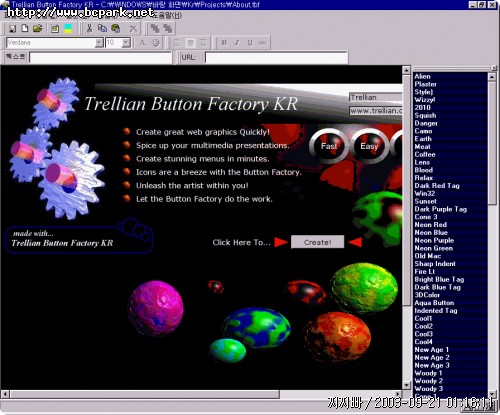This screenshot has width=500, height=415.
Task: Toggle Bold formatting
Action: click(x=224, y=43)
